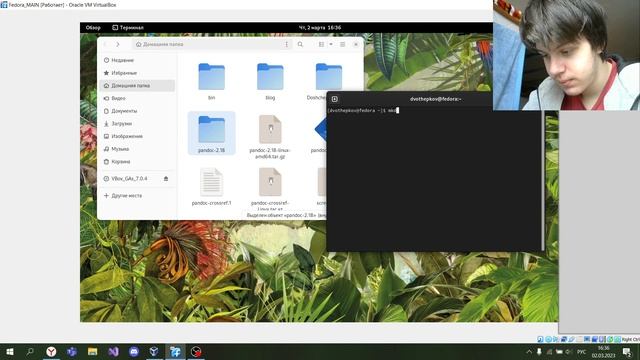Open the path bar three-dot menu
640x360 pixels.
[287, 44]
